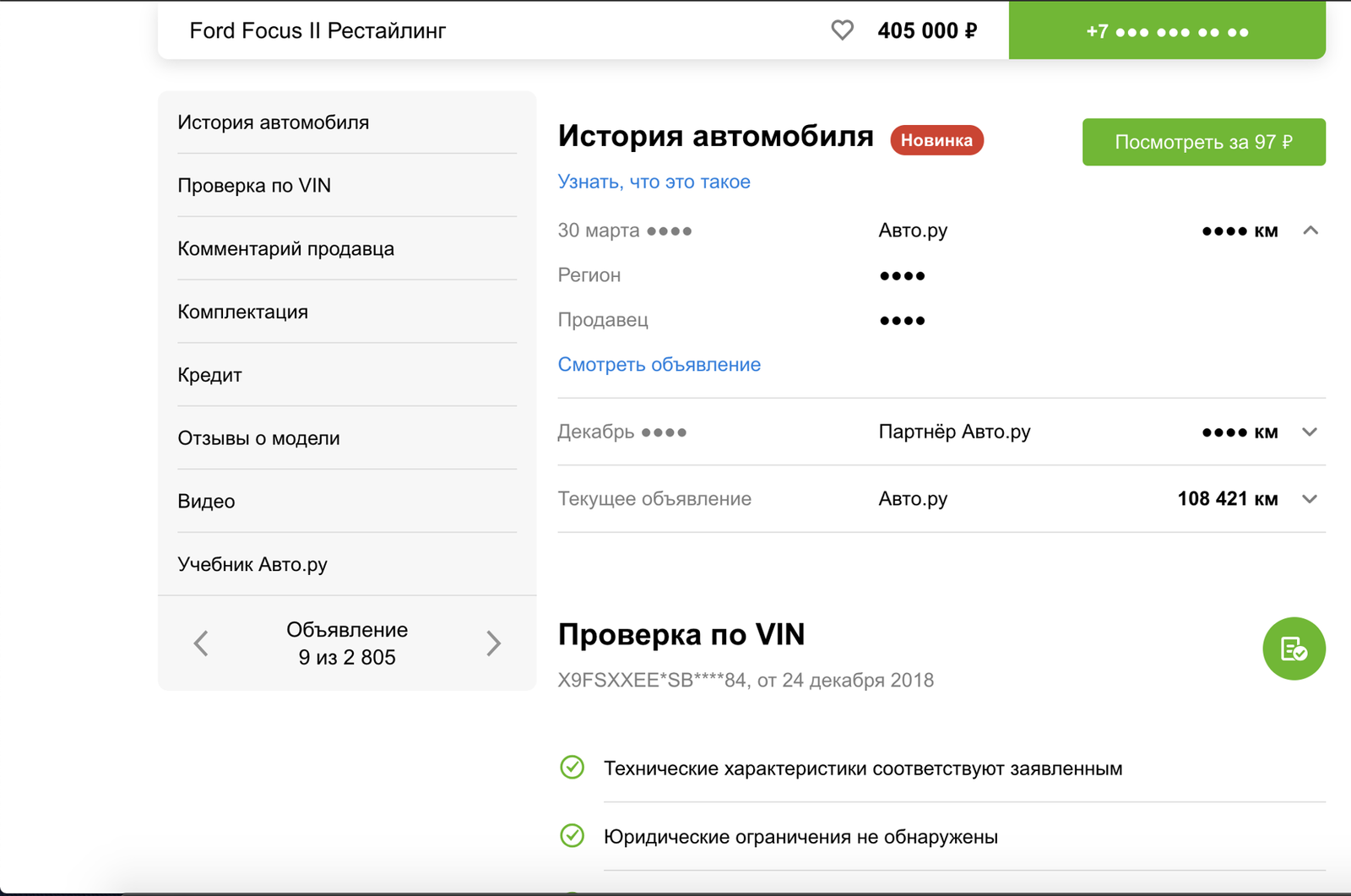1351x896 pixels.
Task: Click Посмотреть за 97 ₽ button
Action: pos(1203,142)
